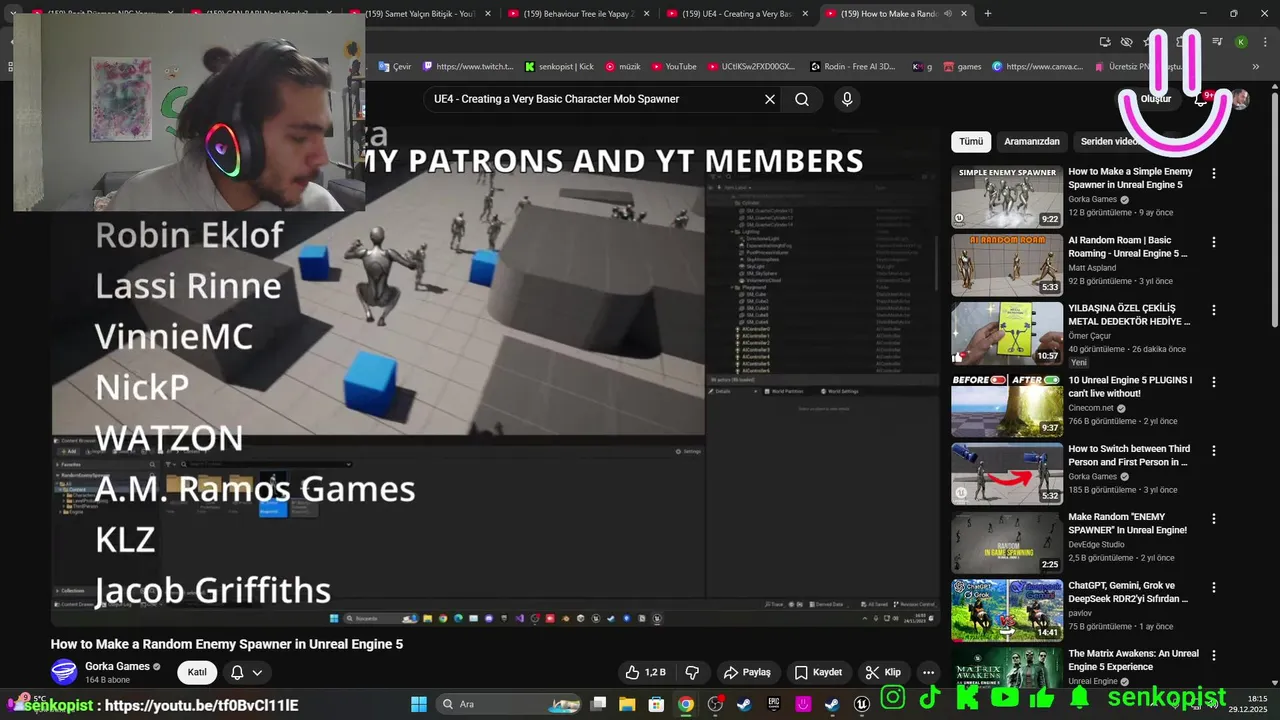This screenshot has height=720, width=1280.
Task: Open options menu for Simple Enemy Spawner video
Action: [1214, 173]
